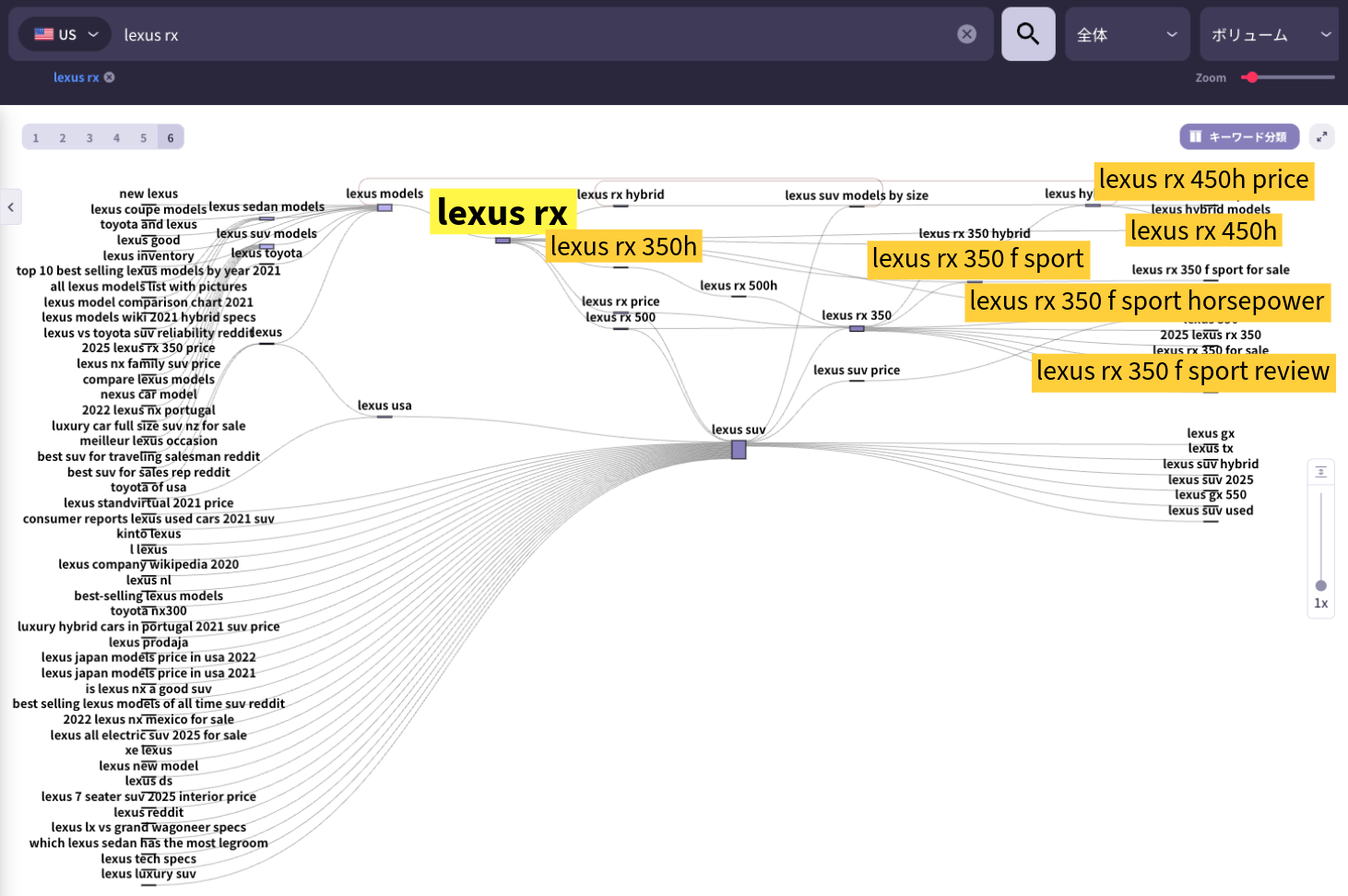The image size is (1348, 896).
Task: Click the lexus reddit keyword
Action: pyautogui.click(x=148, y=812)
